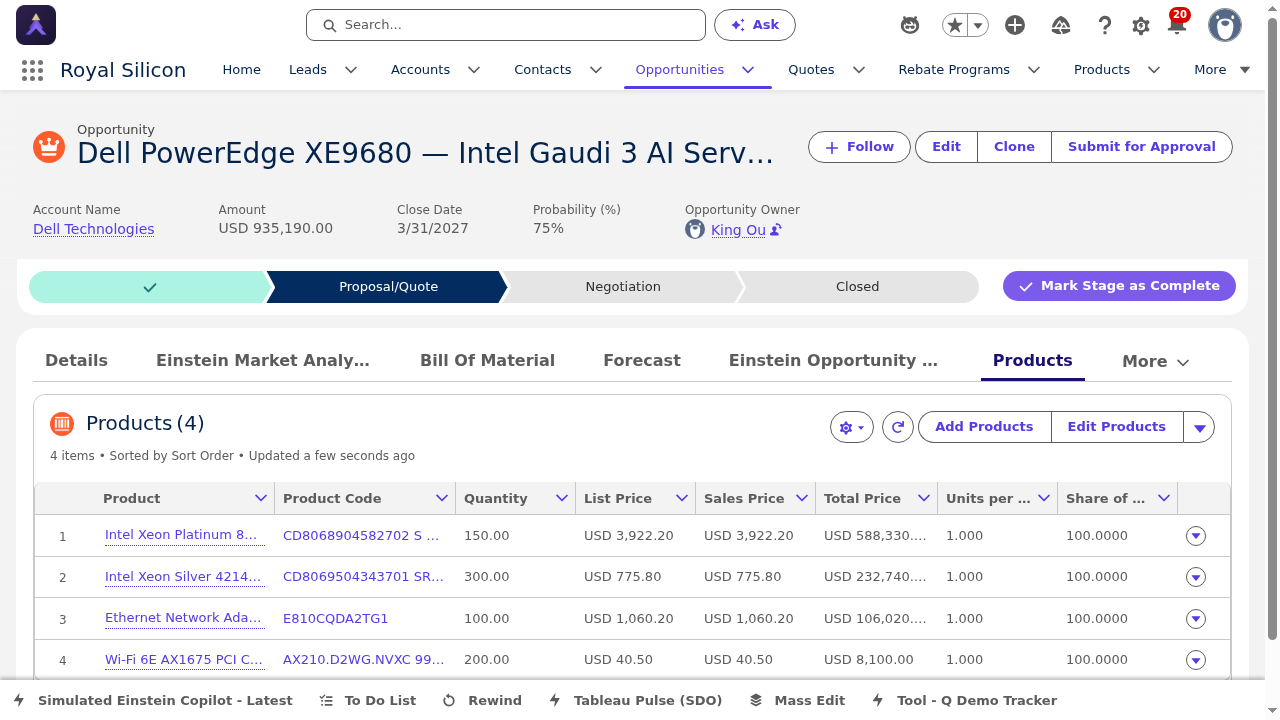The image size is (1280, 720).
Task: Open the Simulated Einstein Copilot utility
Action: [153, 701]
